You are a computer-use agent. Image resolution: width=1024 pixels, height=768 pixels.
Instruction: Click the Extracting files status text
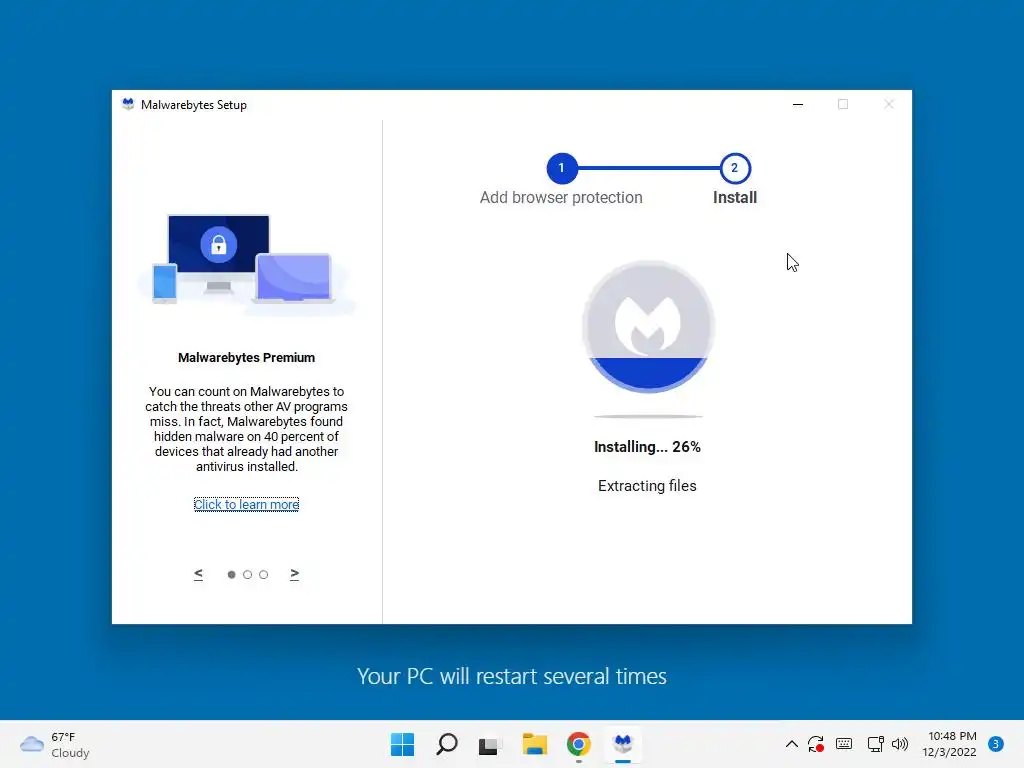point(647,486)
